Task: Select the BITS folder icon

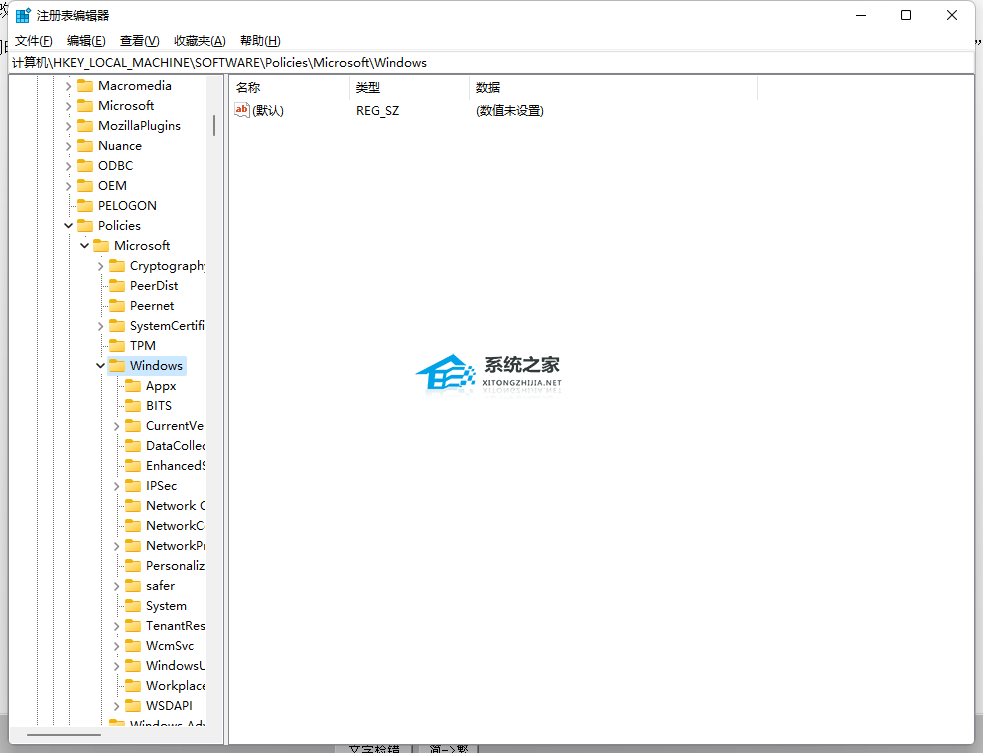Action: (133, 406)
